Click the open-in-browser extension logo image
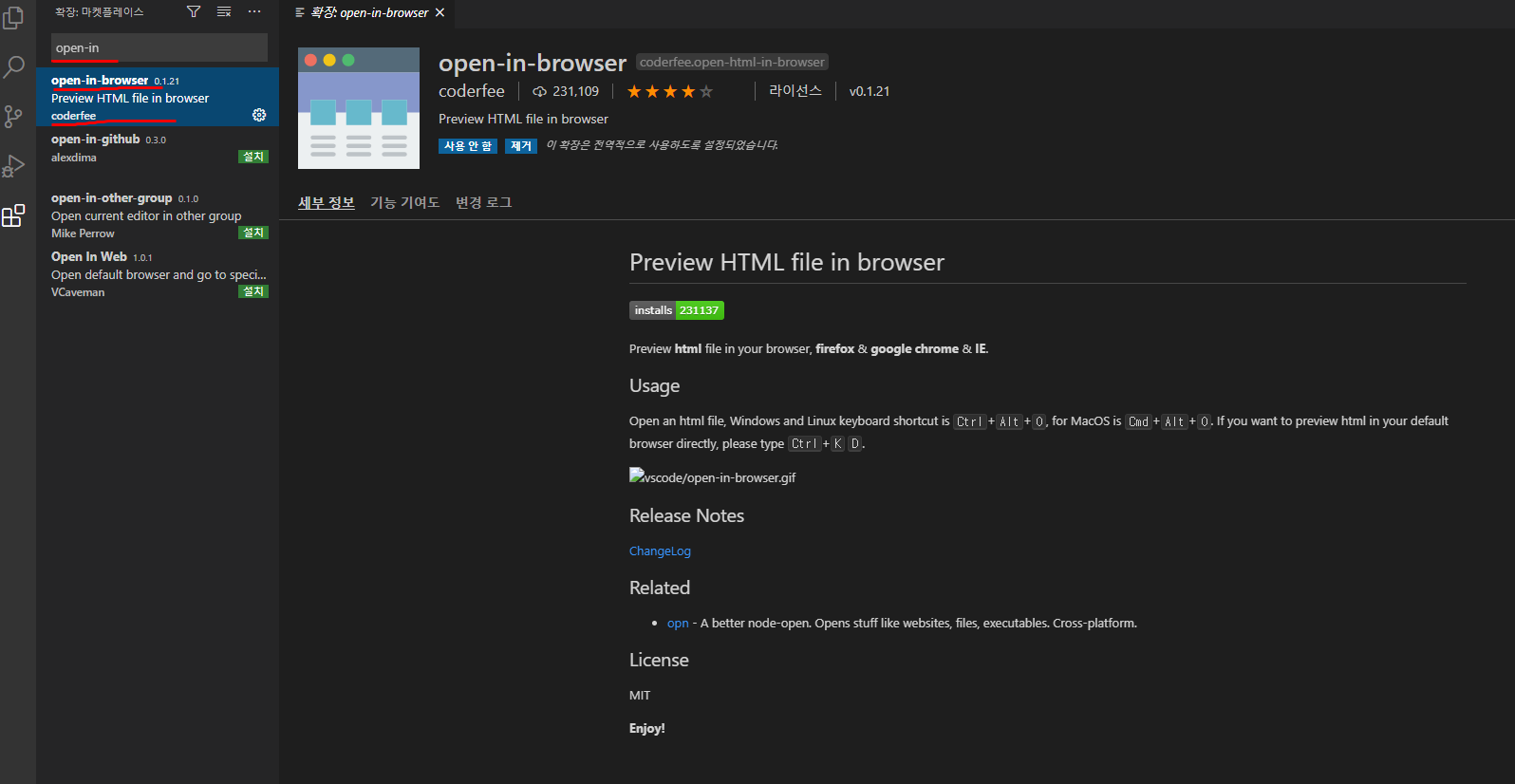This screenshot has height=784, width=1515. pos(359,108)
